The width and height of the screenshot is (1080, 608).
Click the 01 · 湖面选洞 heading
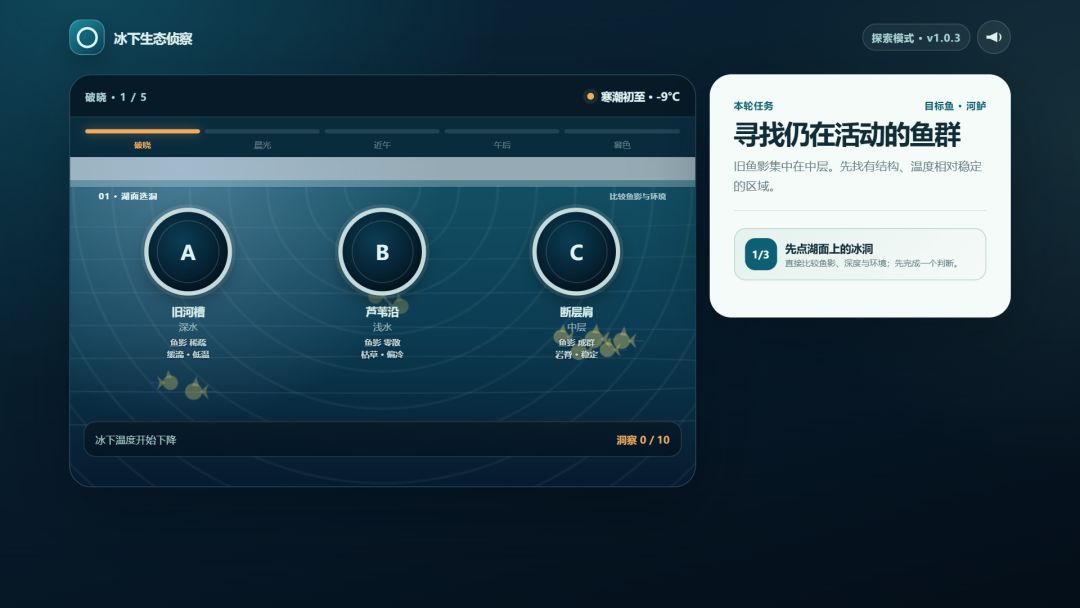[127, 196]
